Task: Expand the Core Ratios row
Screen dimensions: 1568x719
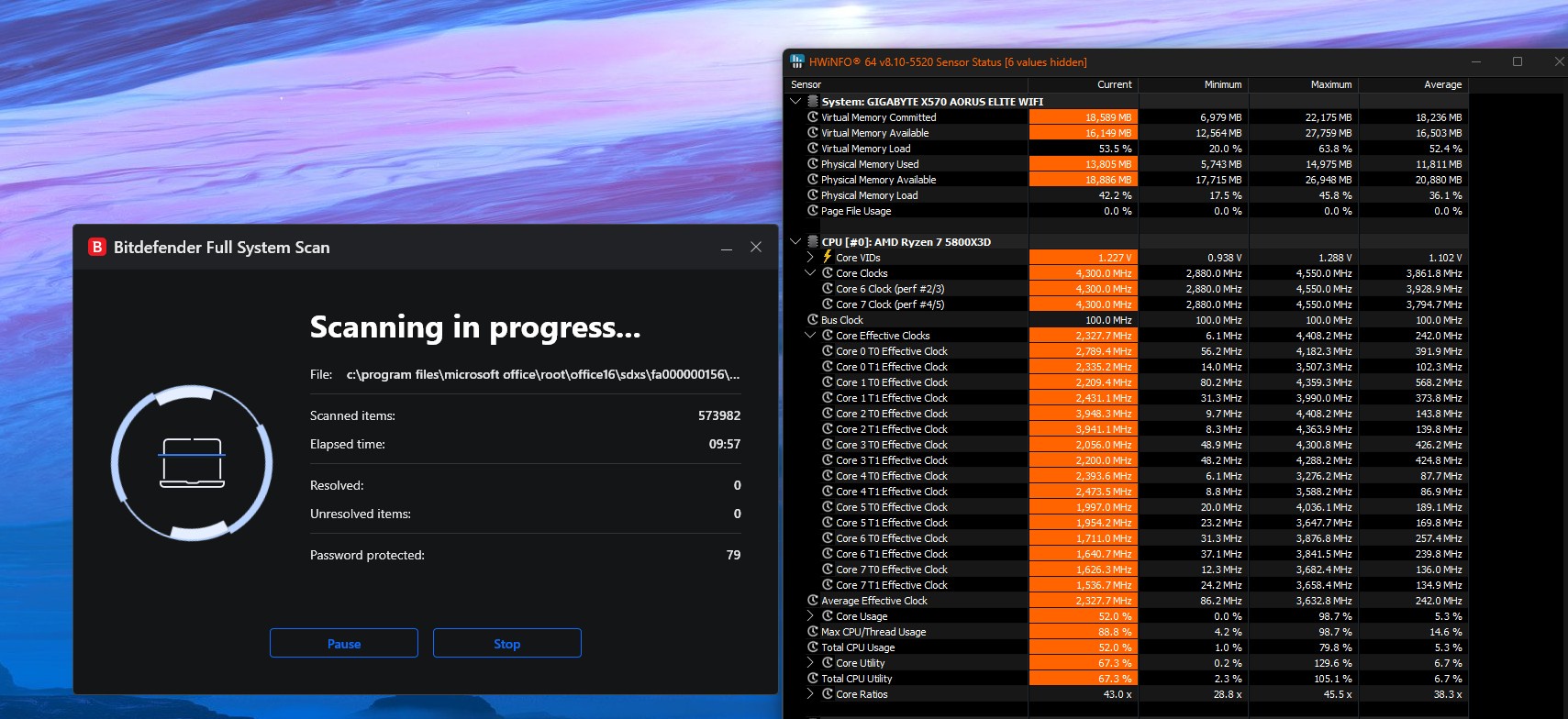Action: pos(810,693)
